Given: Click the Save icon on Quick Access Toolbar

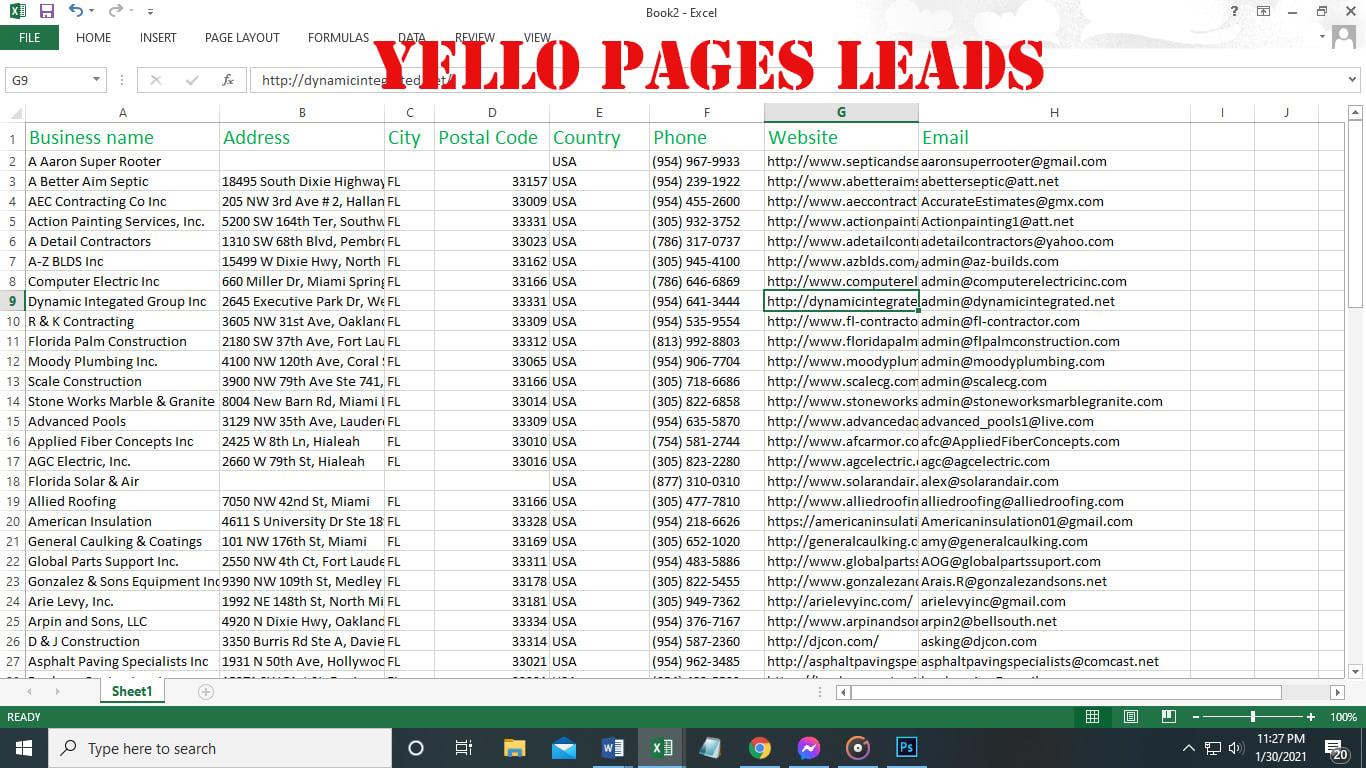Looking at the screenshot, I should pos(46,11).
